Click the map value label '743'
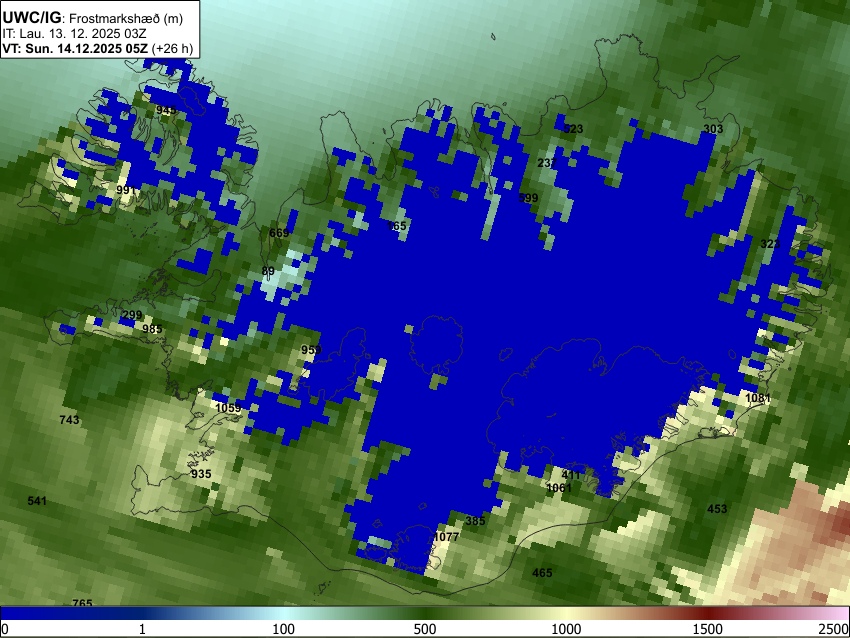Screen dimensions: 850x638 (x=69, y=420)
